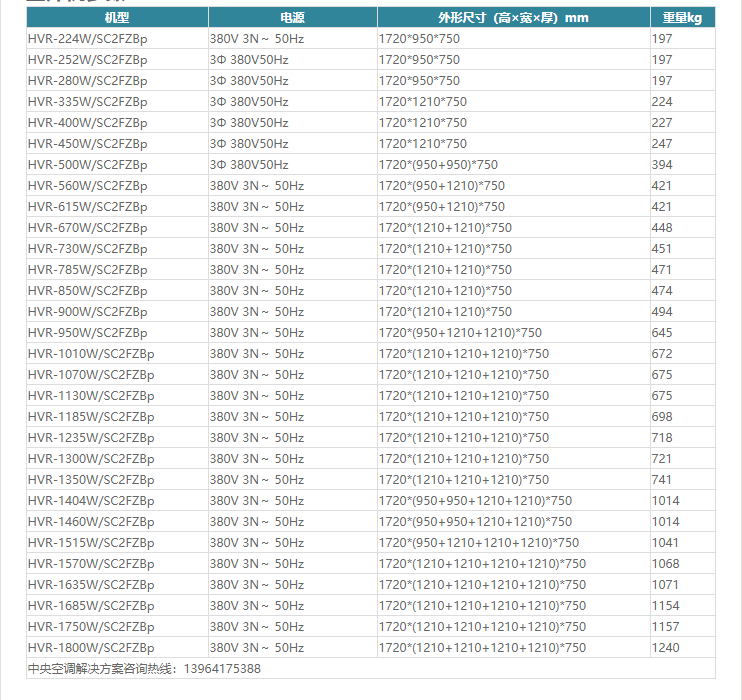The image size is (742, 700).
Task: Click weight value 741
Action: pyautogui.click(x=662, y=479)
